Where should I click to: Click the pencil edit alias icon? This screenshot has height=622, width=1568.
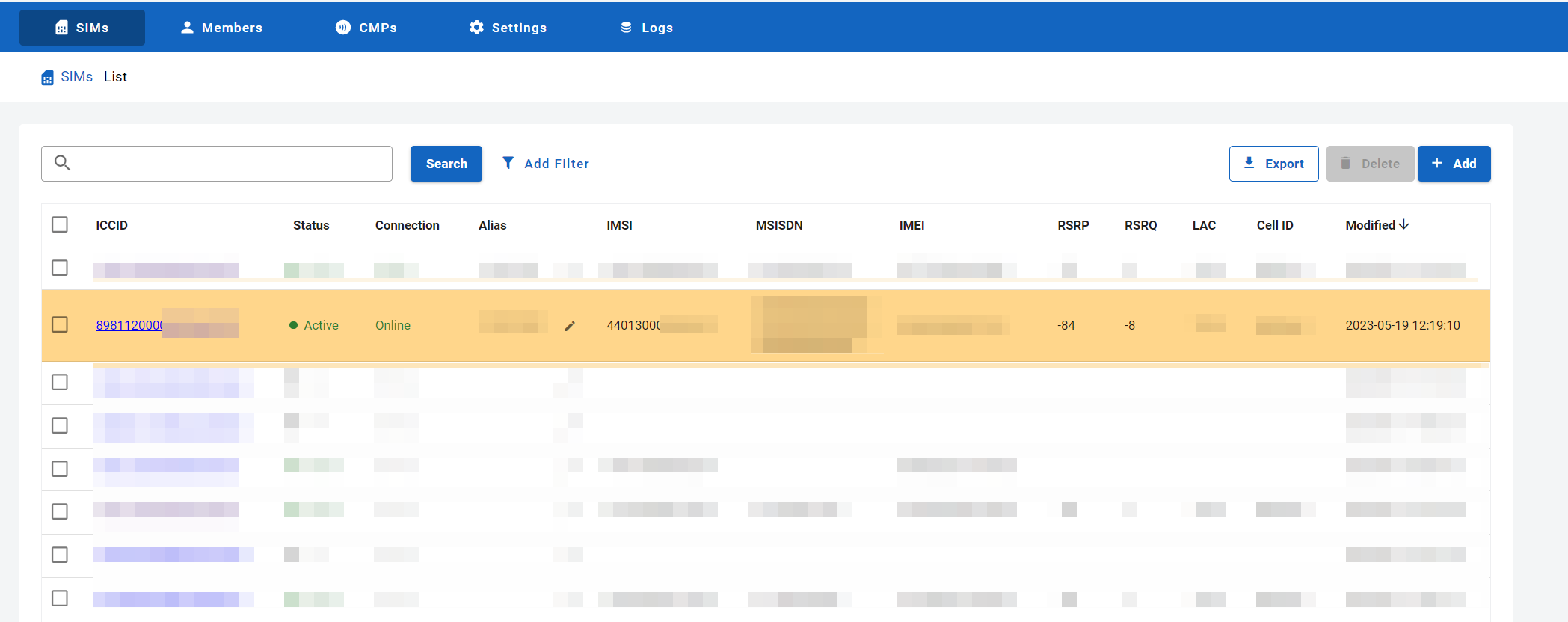570,326
